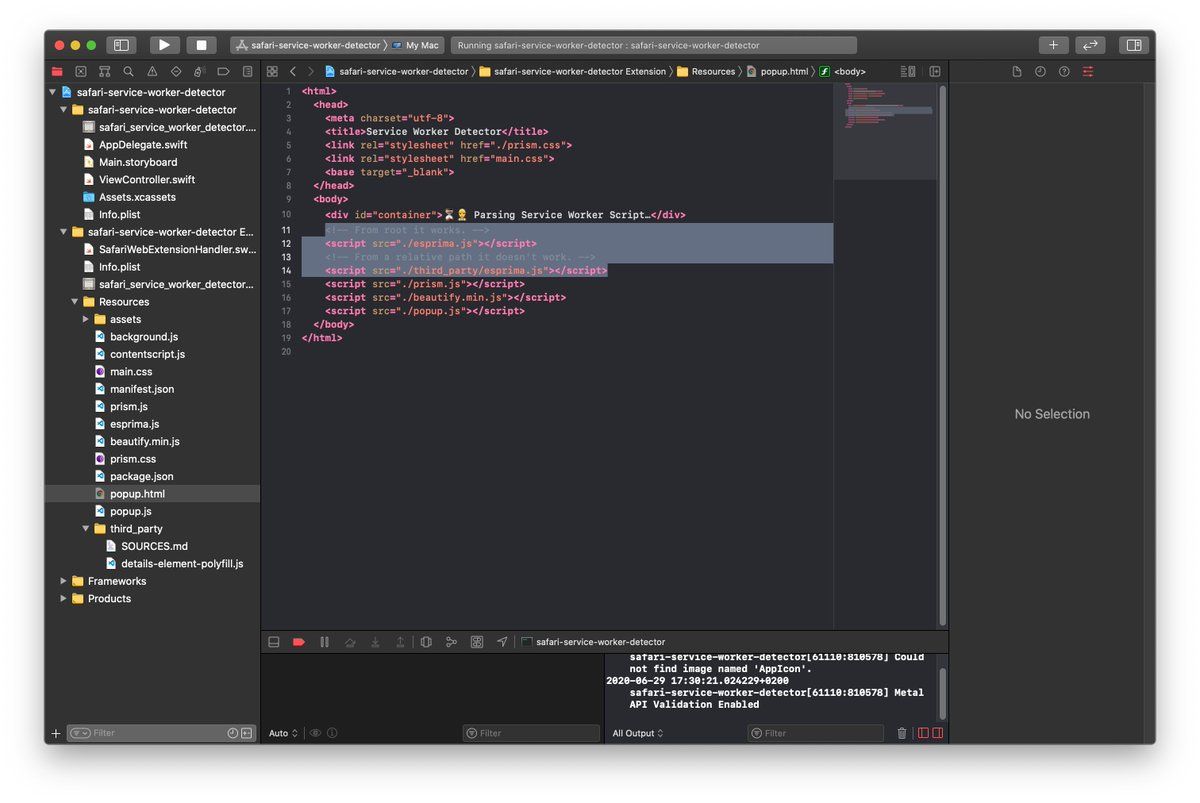Open the editor options lines icon

click(908, 72)
